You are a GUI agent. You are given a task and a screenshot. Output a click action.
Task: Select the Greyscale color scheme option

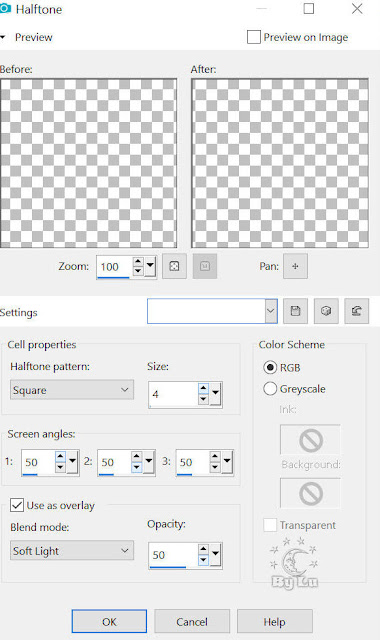click(x=270, y=389)
